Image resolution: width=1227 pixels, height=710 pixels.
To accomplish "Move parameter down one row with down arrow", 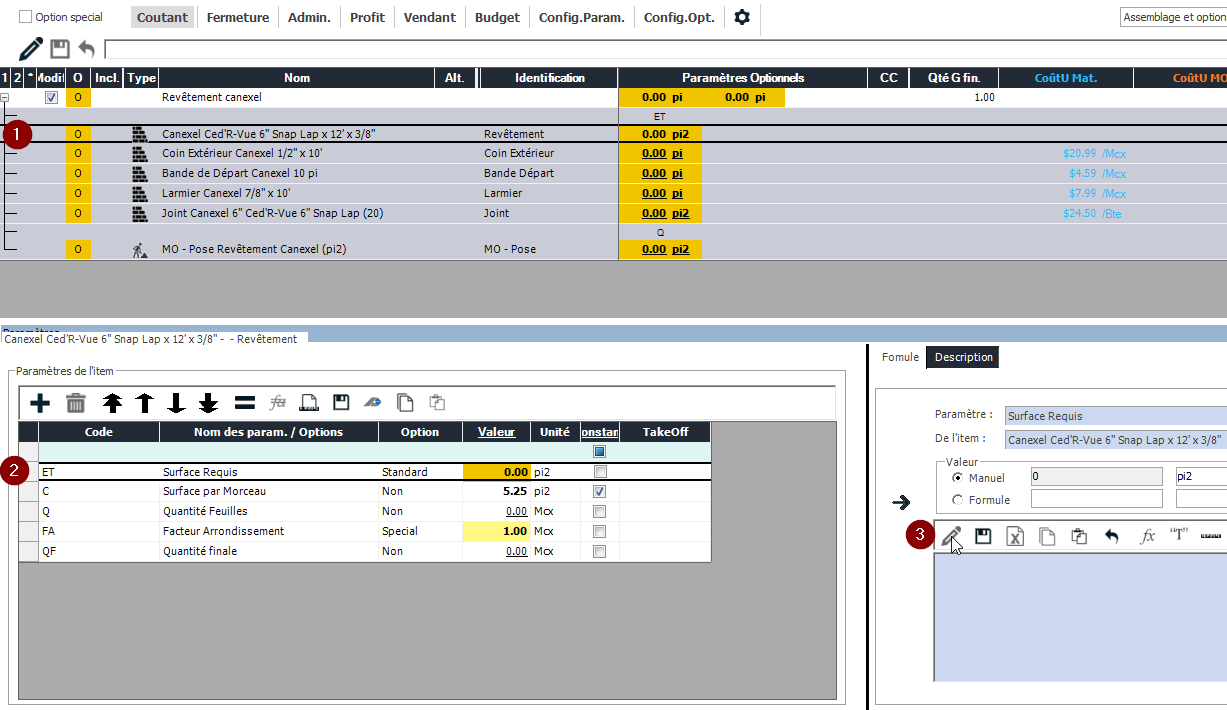I will pos(176,403).
